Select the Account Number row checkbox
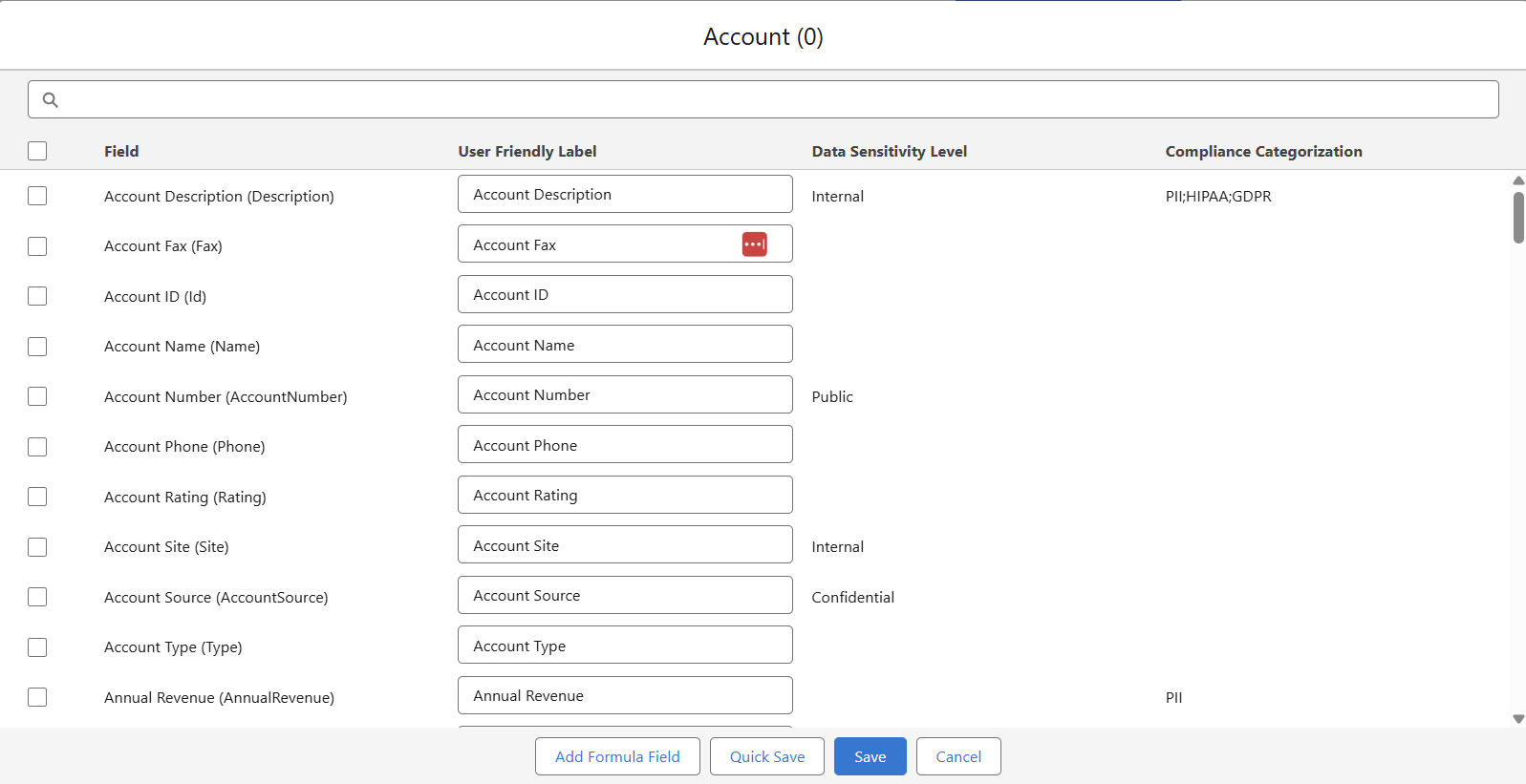 [x=37, y=396]
